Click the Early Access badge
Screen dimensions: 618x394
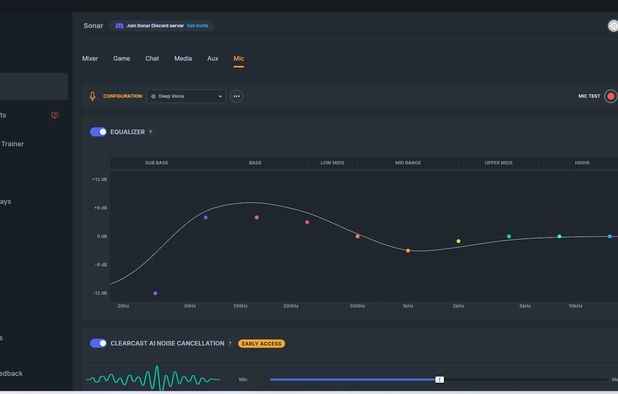click(261, 344)
